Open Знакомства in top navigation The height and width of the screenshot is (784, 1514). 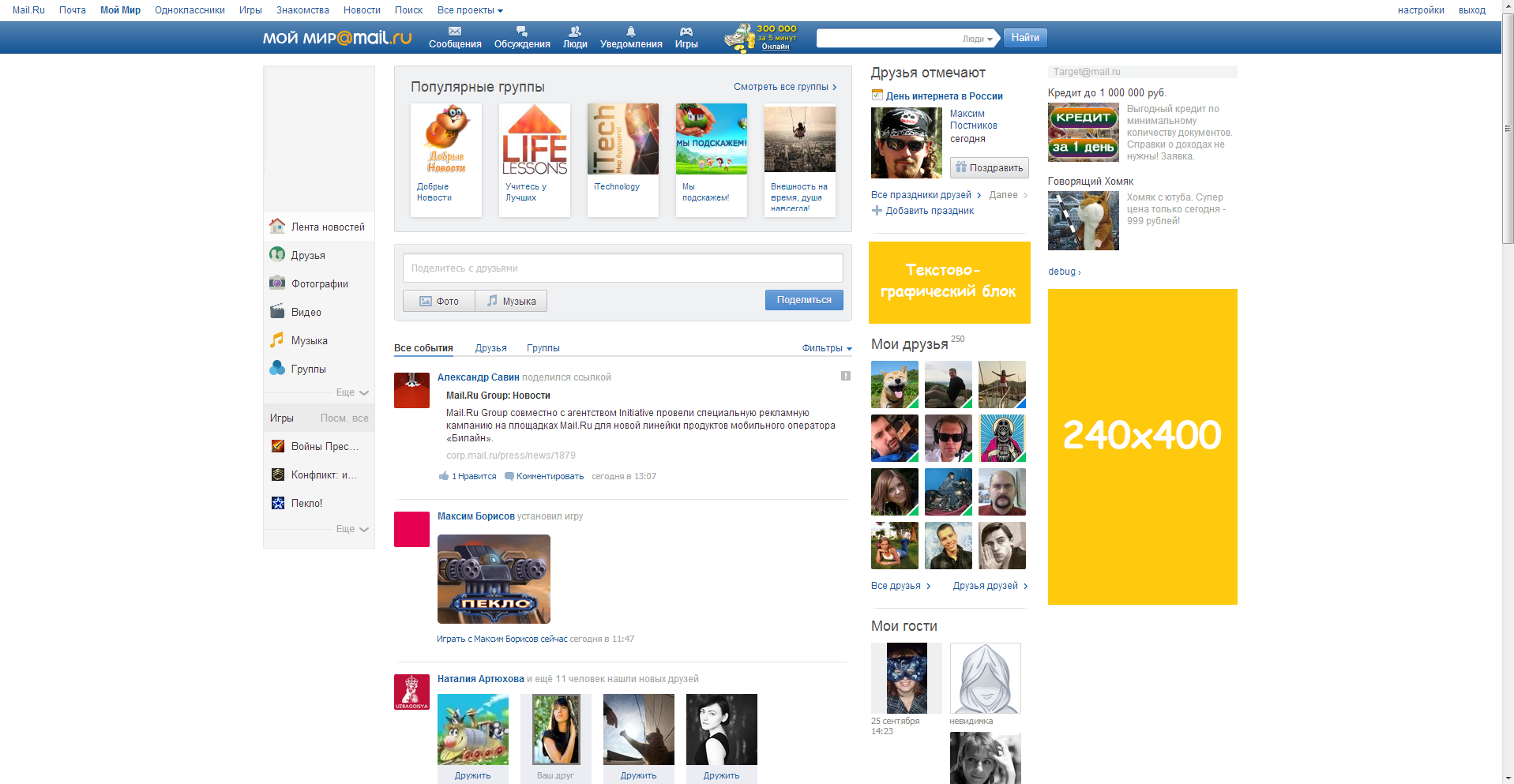[302, 10]
